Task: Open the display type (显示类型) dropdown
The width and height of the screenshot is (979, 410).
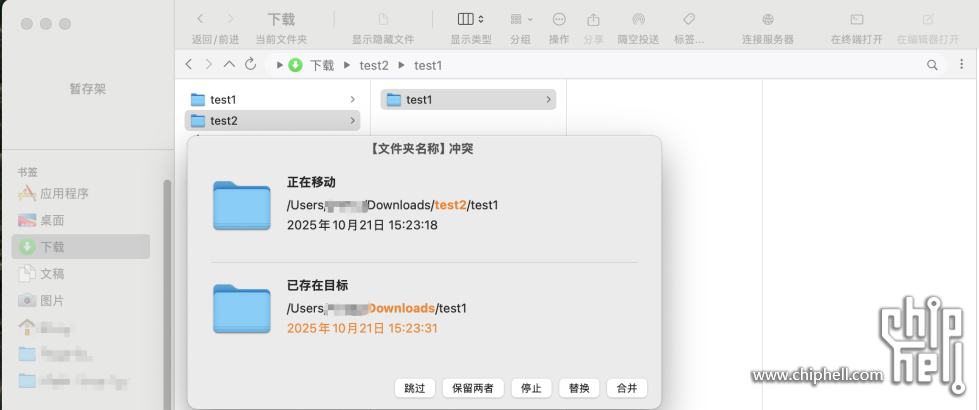Action: tap(470, 20)
